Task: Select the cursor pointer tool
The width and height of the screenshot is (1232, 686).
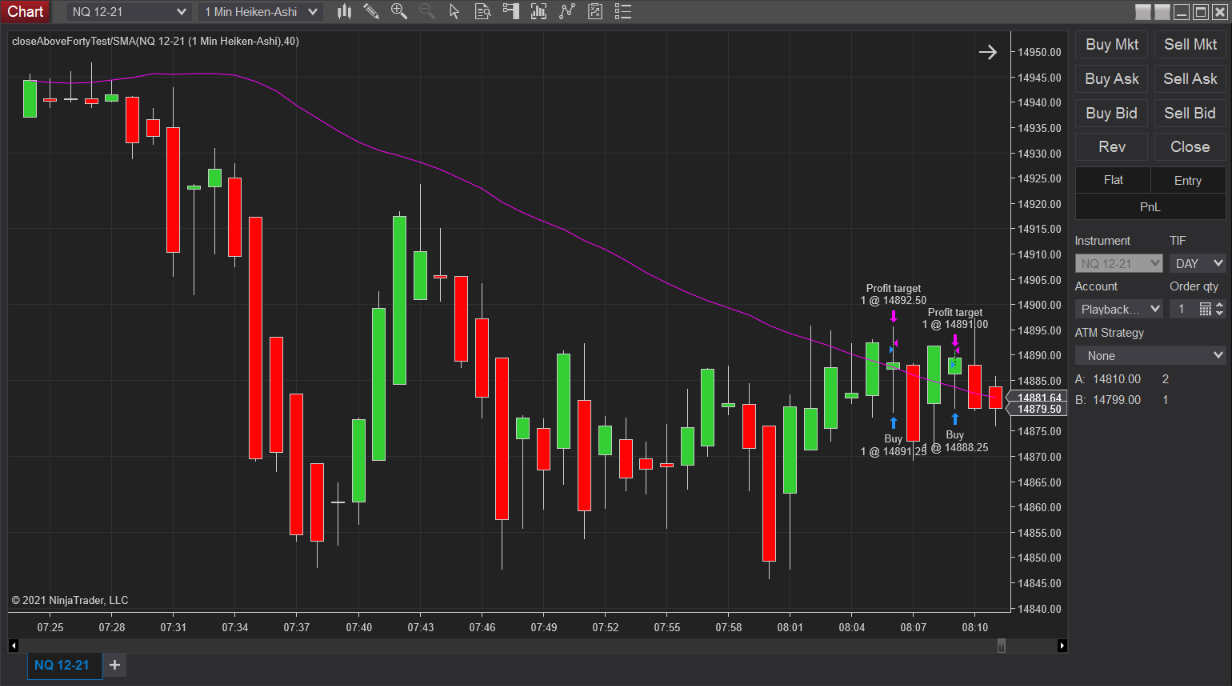Action: click(x=455, y=11)
